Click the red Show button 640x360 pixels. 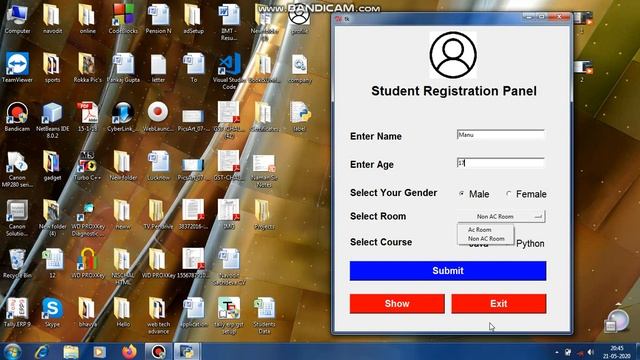(x=397, y=304)
